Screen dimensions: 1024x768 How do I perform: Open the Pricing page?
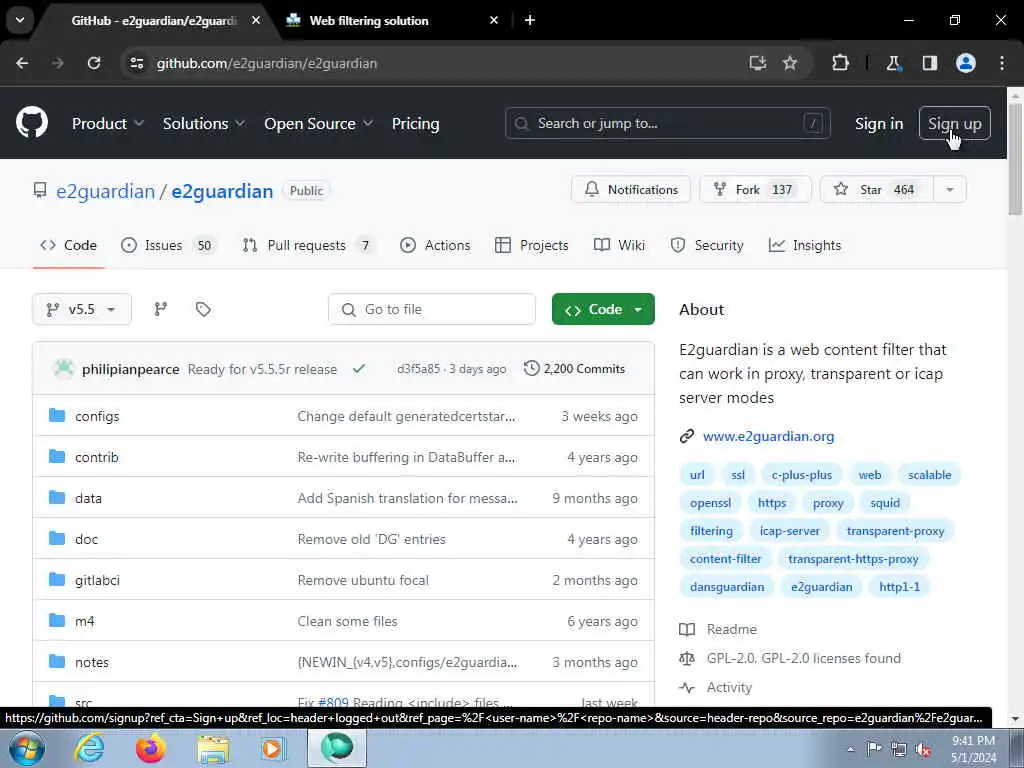tap(415, 123)
